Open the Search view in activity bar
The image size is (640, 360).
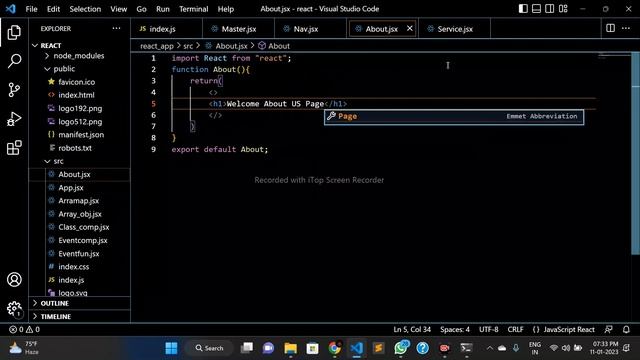pyautogui.click(x=14, y=61)
